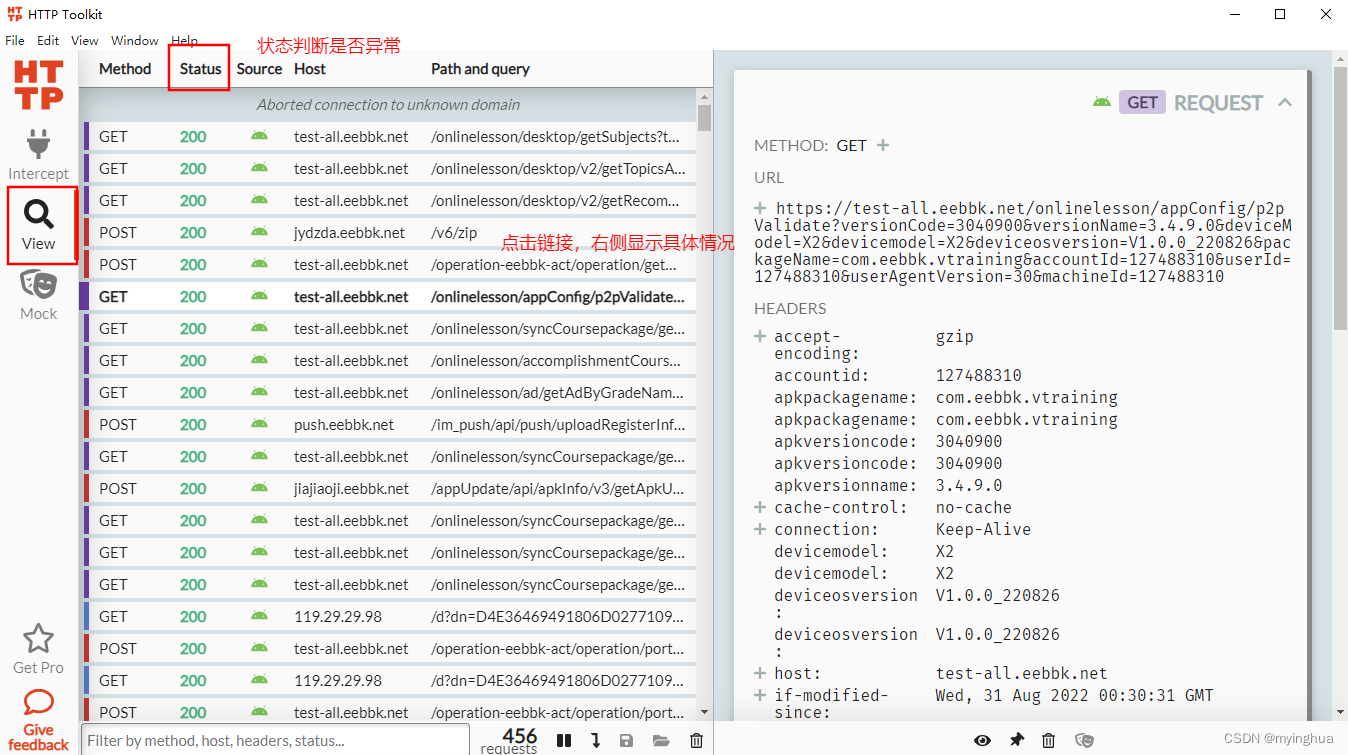The height and width of the screenshot is (755, 1348).
Task: Click Android source icon on getSubjects row
Action: [x=259, y=136]
